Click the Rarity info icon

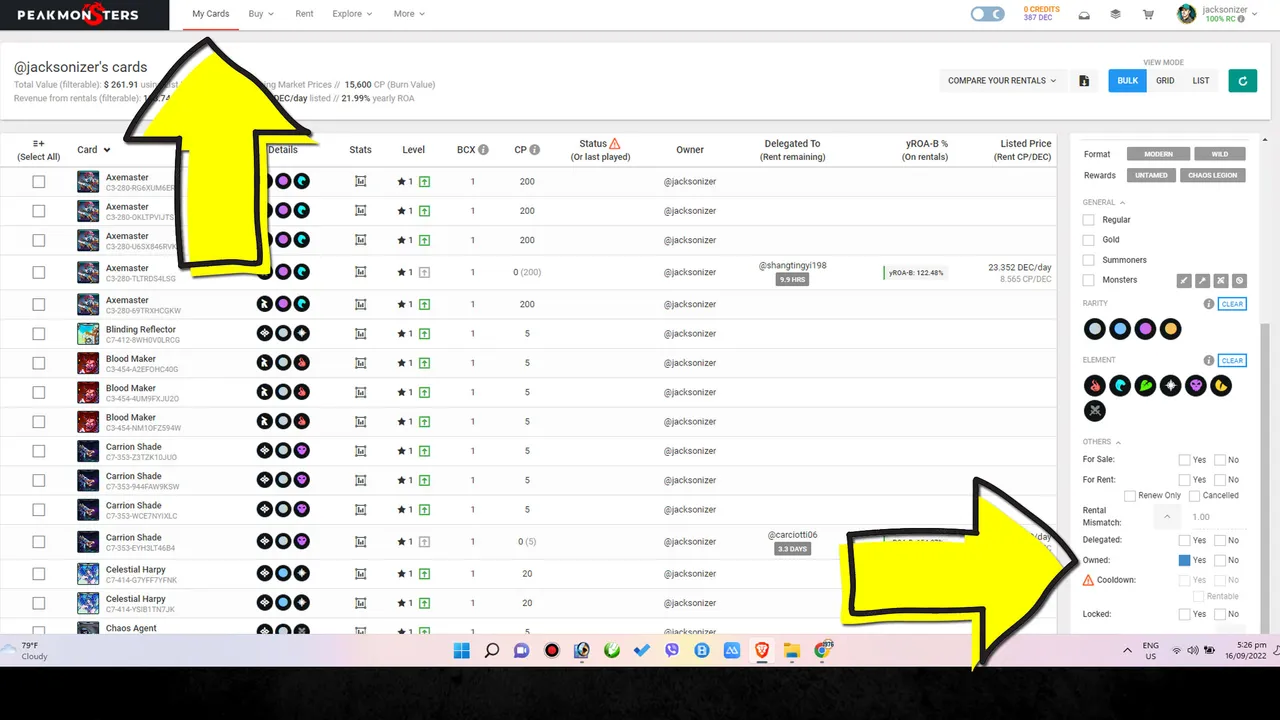point(1209,304)
